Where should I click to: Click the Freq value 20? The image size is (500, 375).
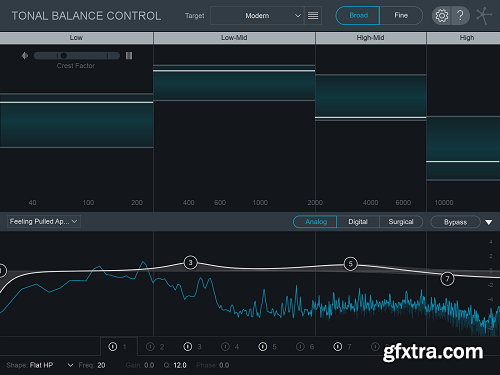point(101,365)
